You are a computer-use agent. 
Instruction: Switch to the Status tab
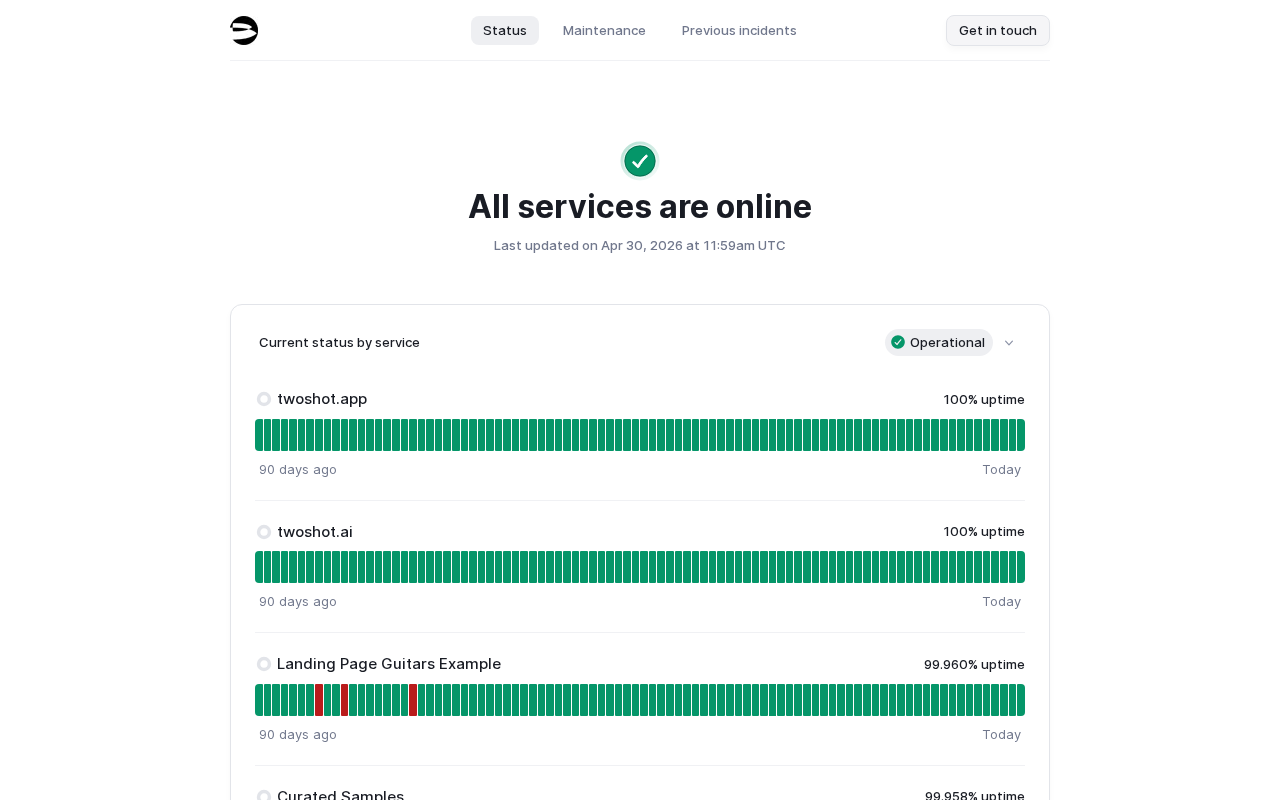coord(505,30)
